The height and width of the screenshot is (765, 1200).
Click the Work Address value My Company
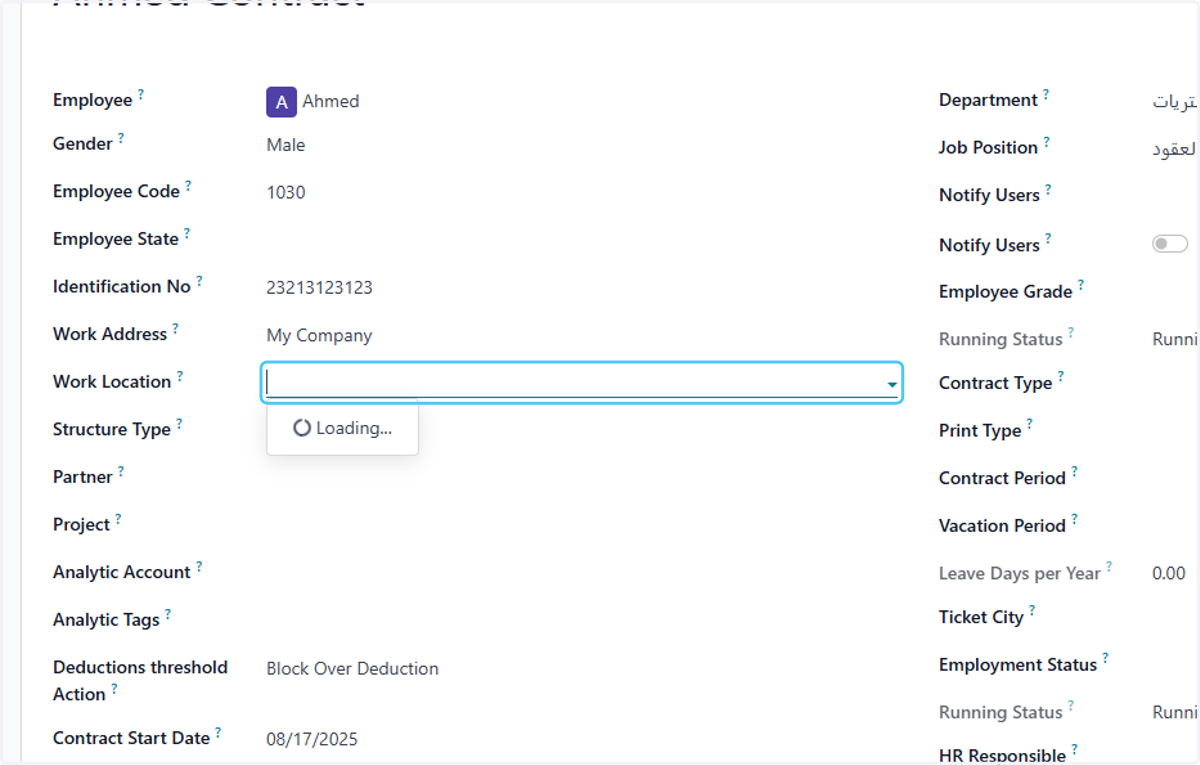(x=319, y=336)
